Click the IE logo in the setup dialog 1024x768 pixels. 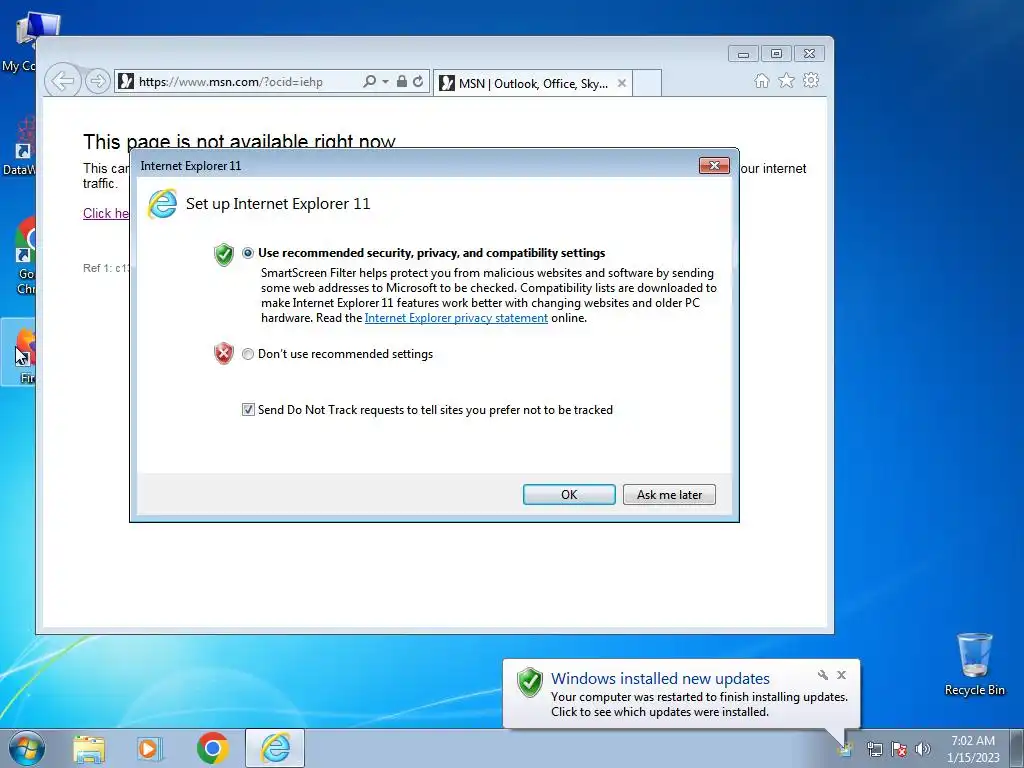pos(162,204)
